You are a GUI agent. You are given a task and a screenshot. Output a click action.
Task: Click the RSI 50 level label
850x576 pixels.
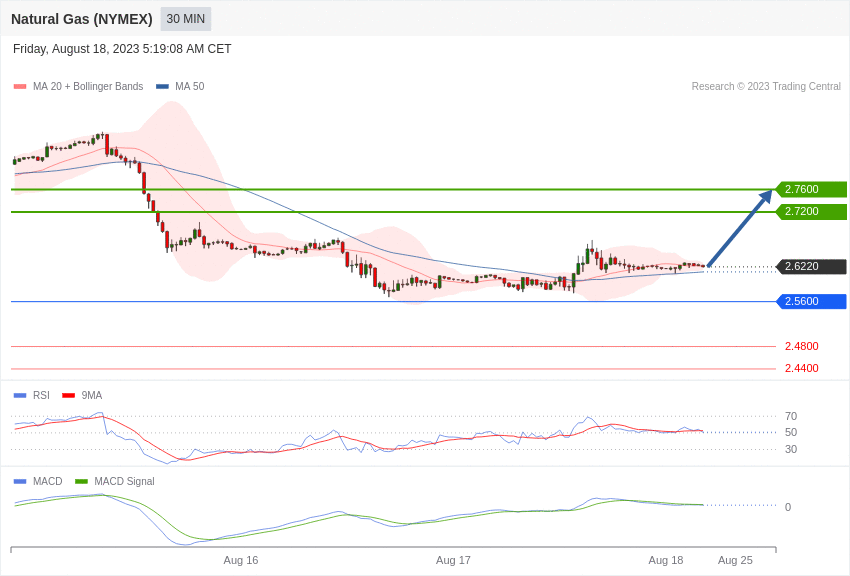click(791, 432)
